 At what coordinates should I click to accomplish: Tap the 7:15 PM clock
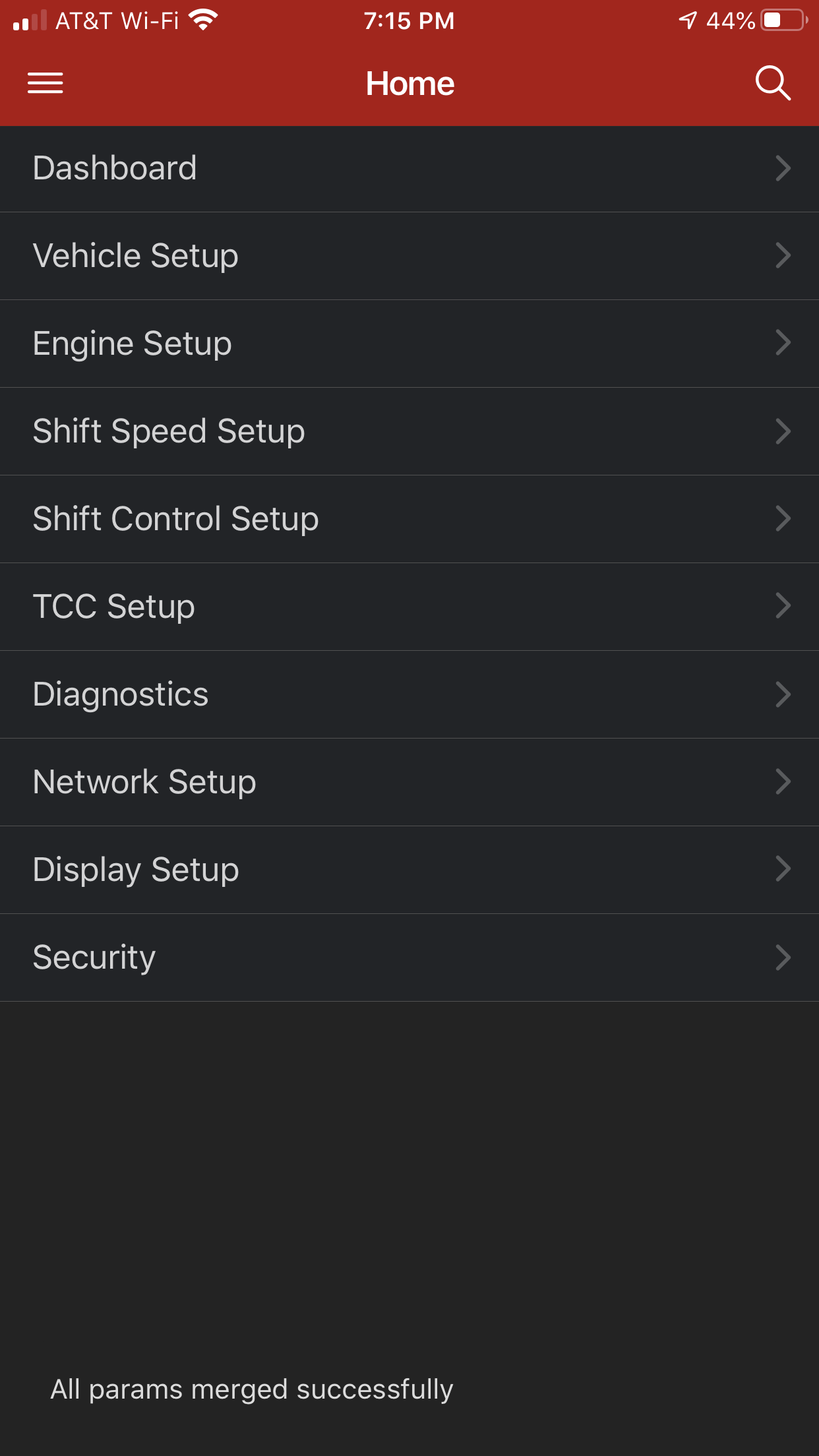click(409, 20)
